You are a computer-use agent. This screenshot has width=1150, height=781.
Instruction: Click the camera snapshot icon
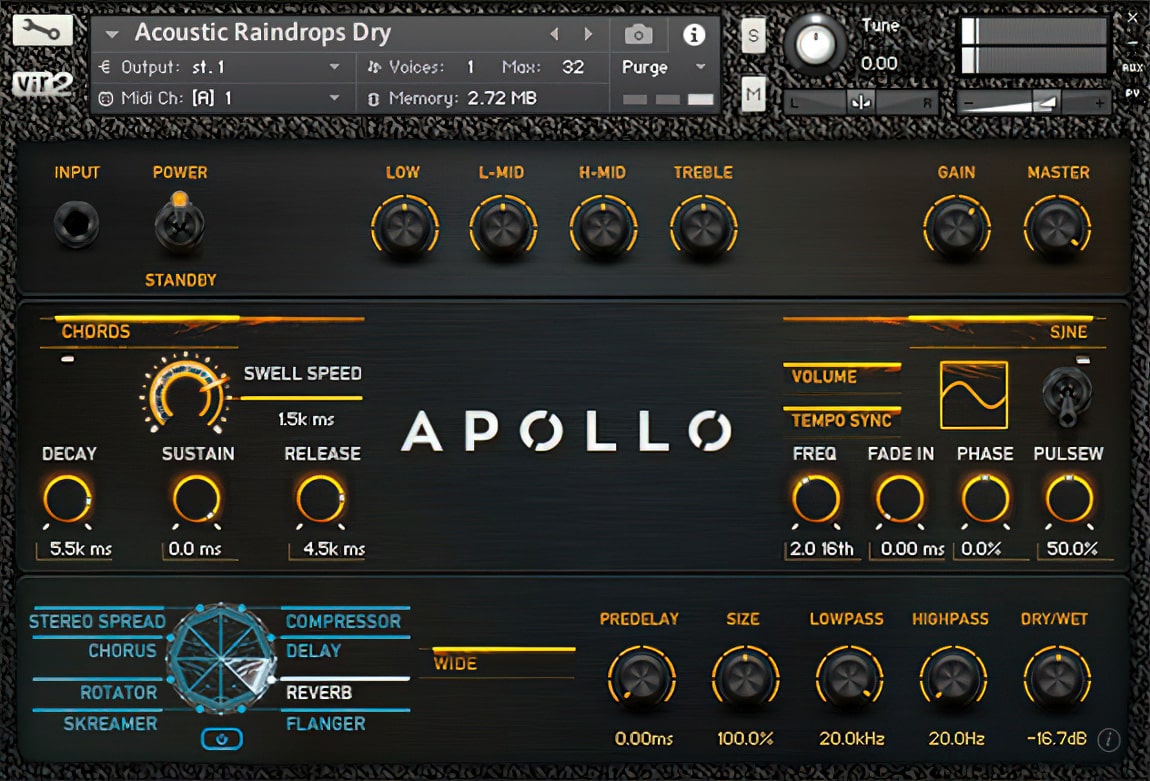click(638, 34)
